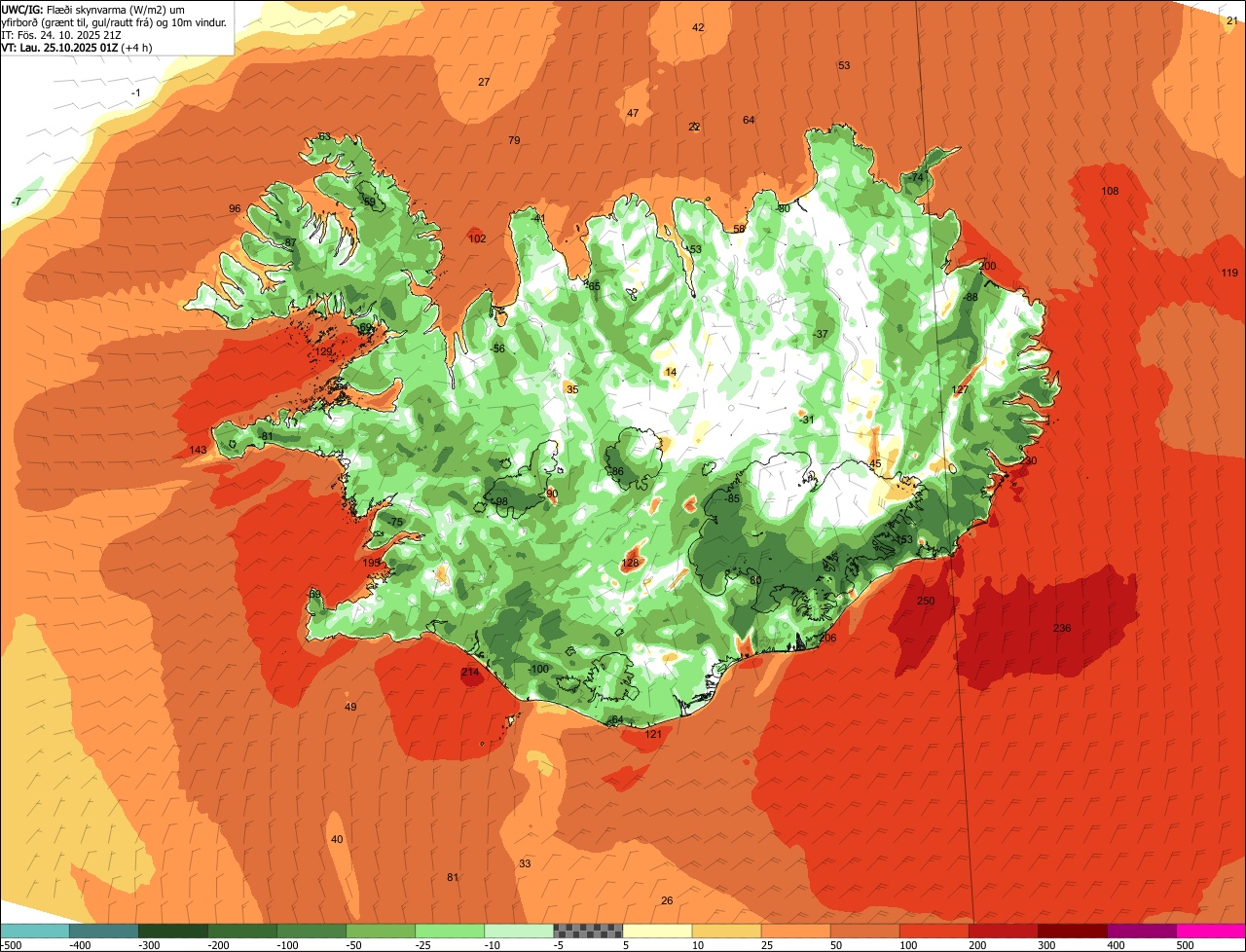Click the '35' value in the northwest interior
The height and width of the screenshot is (952, 1246).
coord(572,389)
